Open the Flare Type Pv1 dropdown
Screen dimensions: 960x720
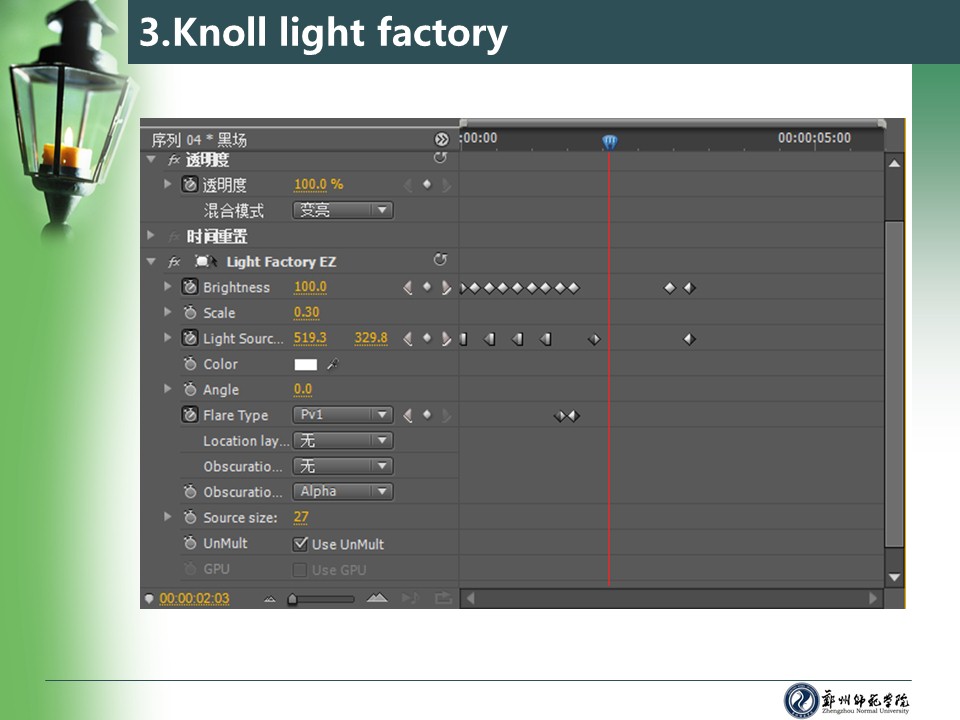[x=343, y=414]
